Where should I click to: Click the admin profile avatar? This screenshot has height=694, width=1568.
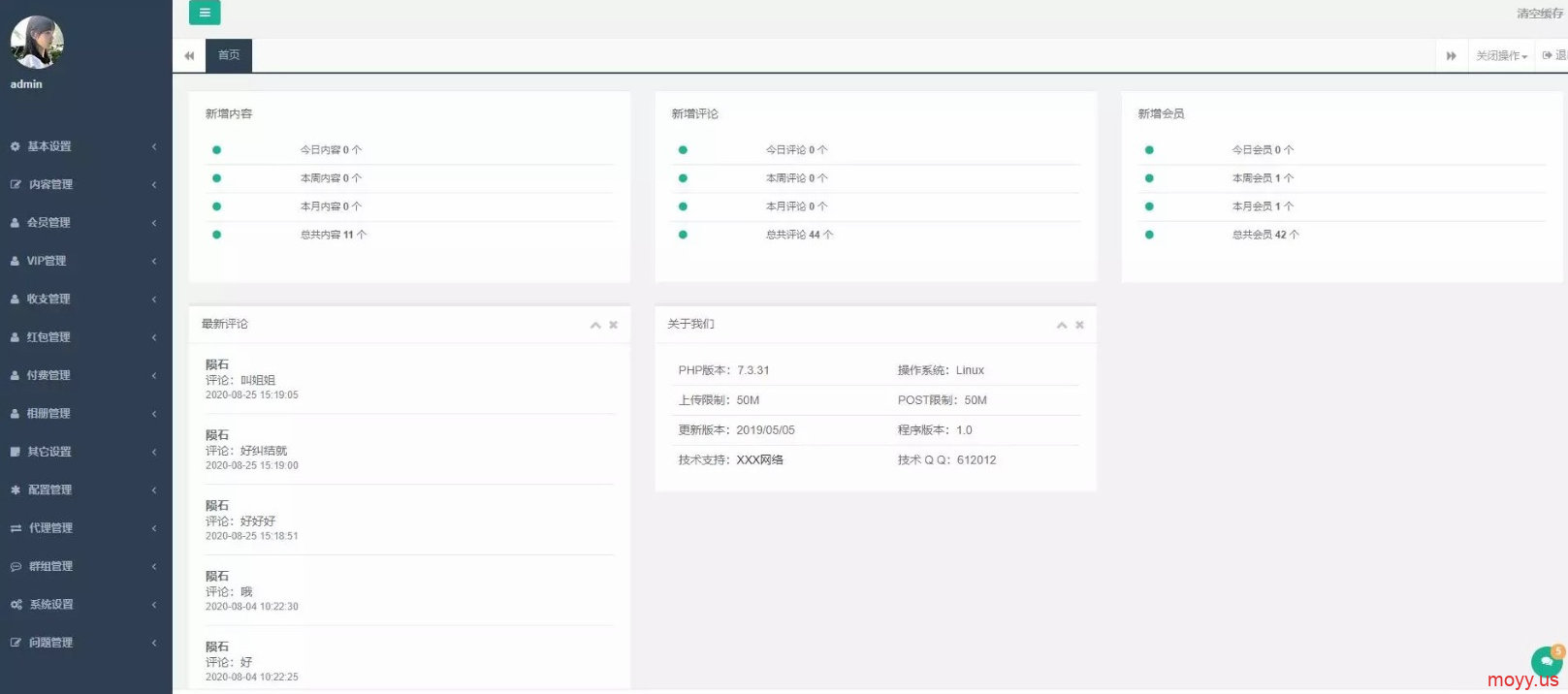pos(37,43)
